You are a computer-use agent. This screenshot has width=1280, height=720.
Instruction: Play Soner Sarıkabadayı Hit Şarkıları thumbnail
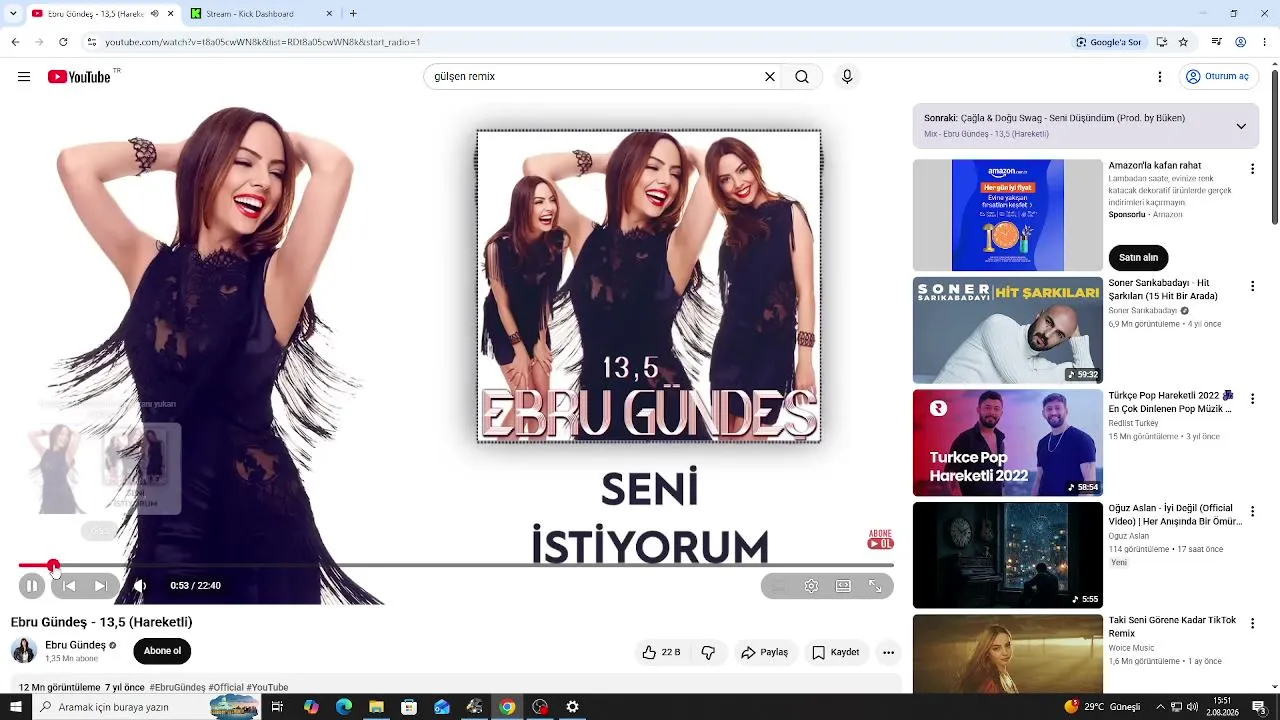click(x=1008, y=330)
